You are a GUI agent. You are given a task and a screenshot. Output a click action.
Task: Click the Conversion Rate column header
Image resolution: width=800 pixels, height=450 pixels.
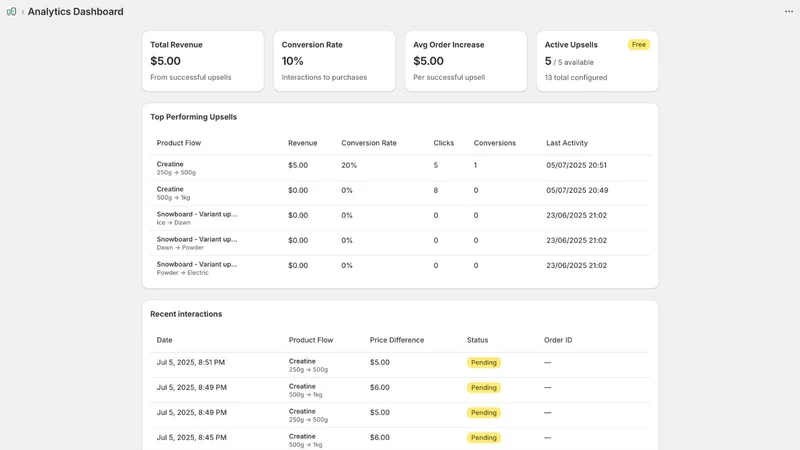pos(369,143)
